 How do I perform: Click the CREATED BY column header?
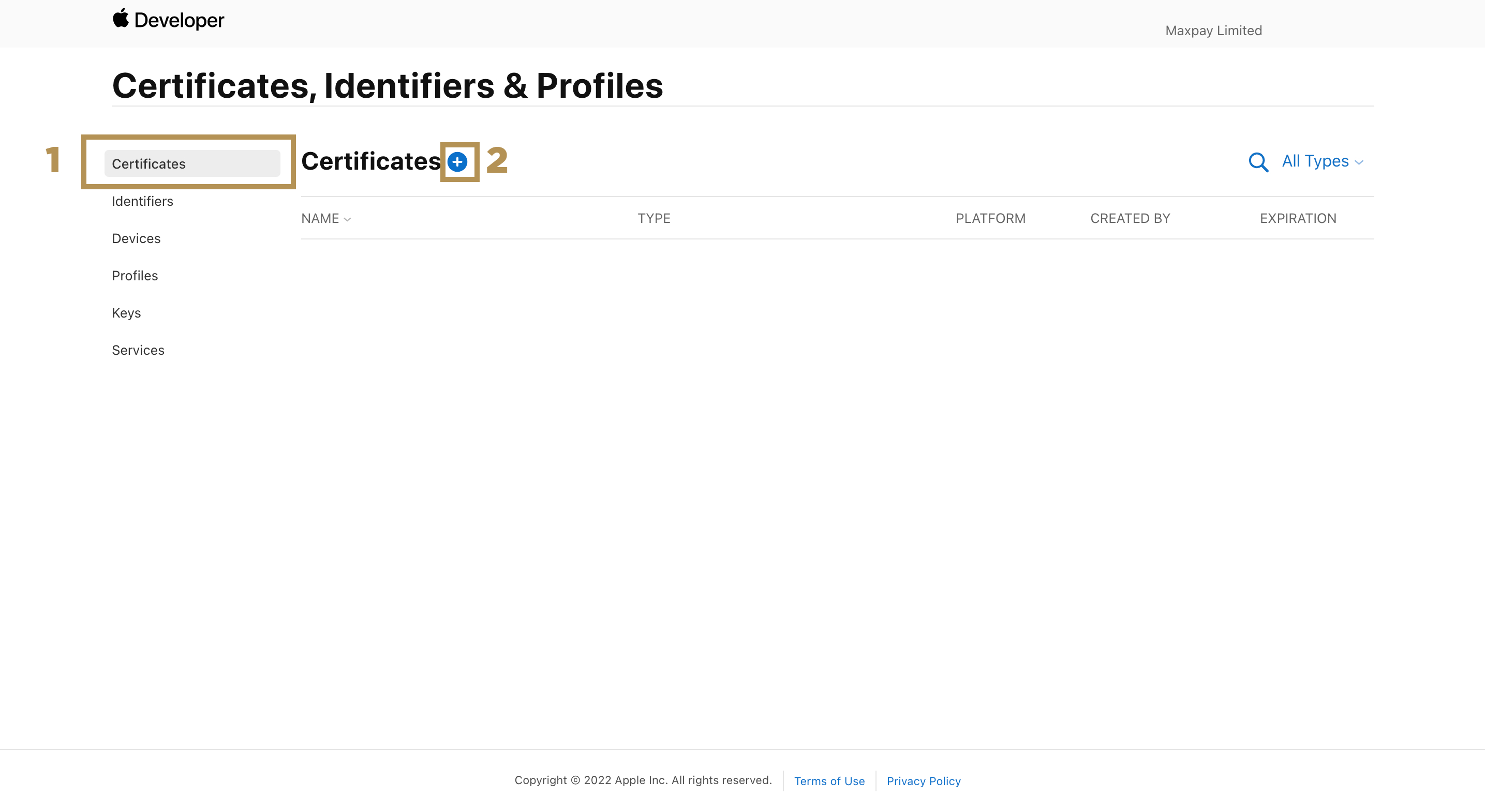[1130, 218]
